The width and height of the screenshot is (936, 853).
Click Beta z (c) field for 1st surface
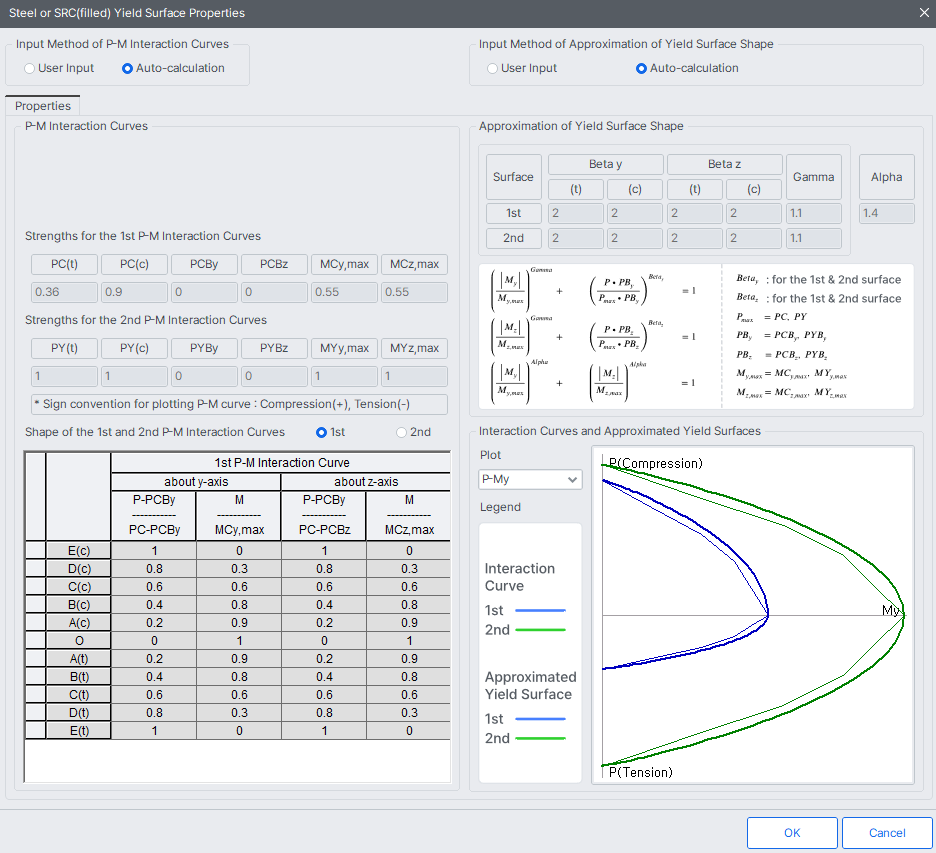[754, 213]
